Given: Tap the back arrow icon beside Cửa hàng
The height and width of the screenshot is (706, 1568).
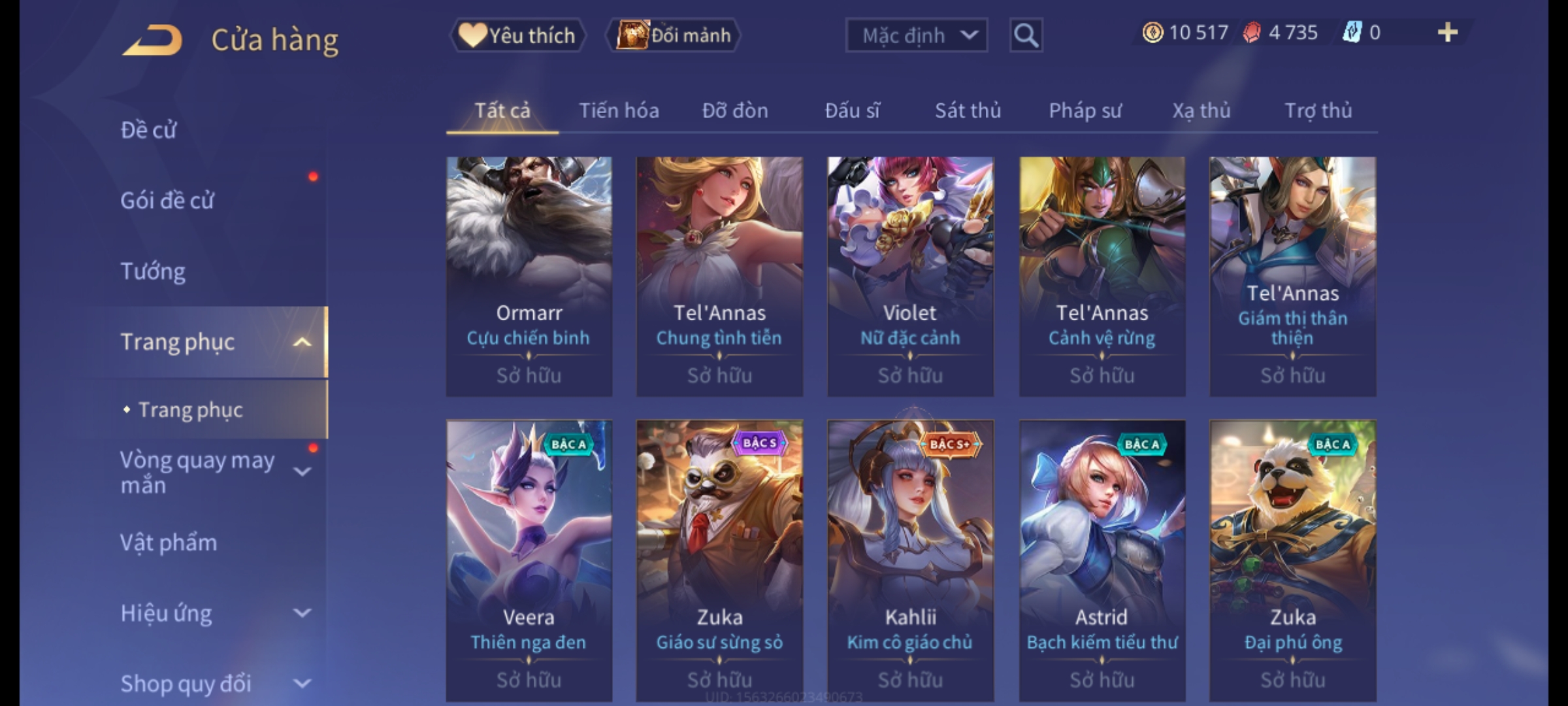Looking at the screenshot, I should point(152,40).
